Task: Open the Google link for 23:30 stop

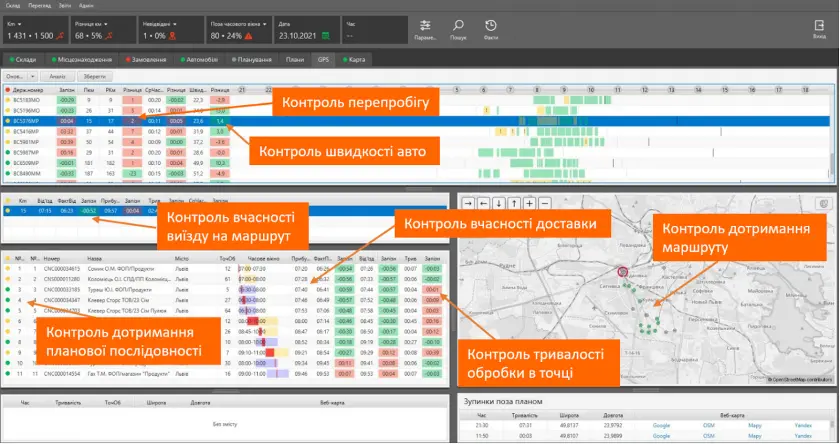Action: 661,424
